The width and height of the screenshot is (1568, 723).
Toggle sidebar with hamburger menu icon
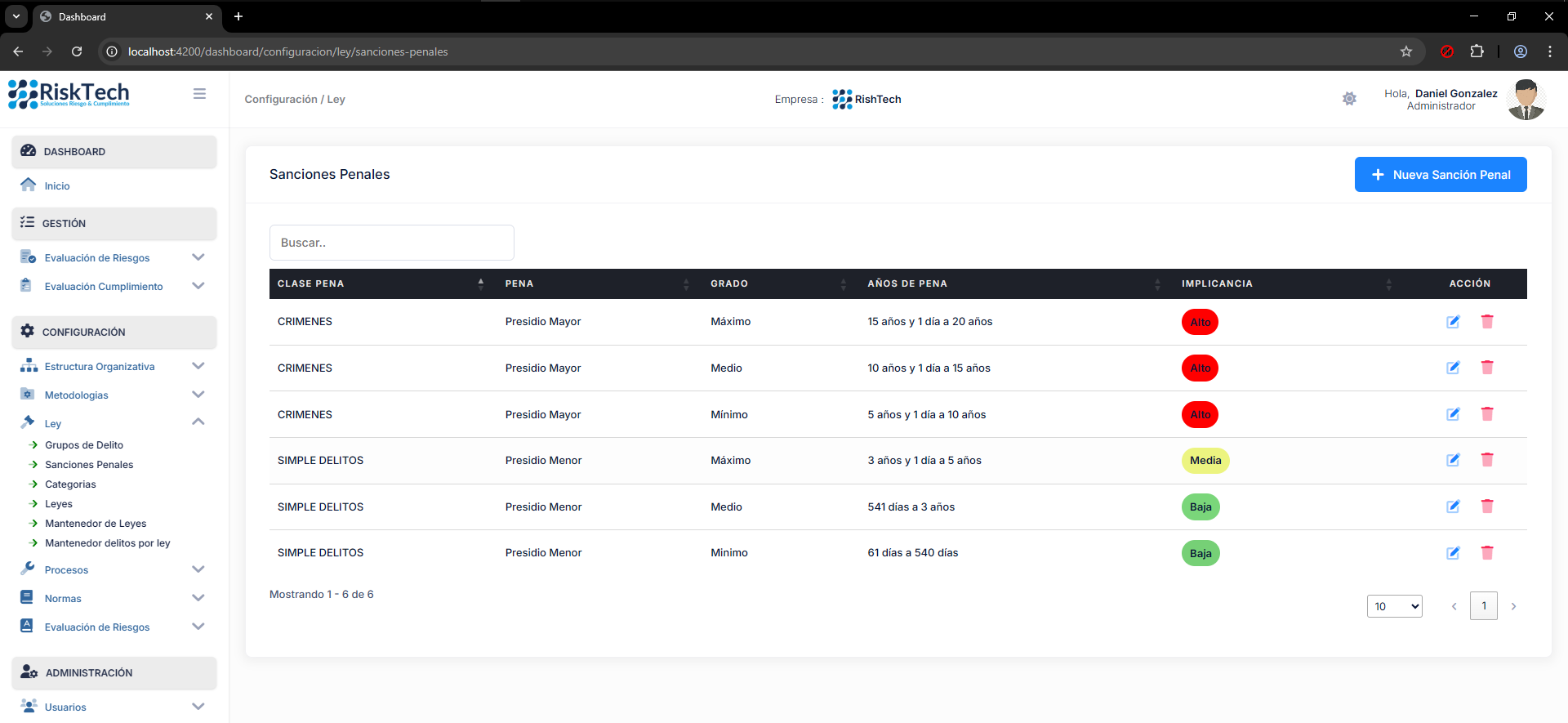pyautogui.click(x=199, y=94)
